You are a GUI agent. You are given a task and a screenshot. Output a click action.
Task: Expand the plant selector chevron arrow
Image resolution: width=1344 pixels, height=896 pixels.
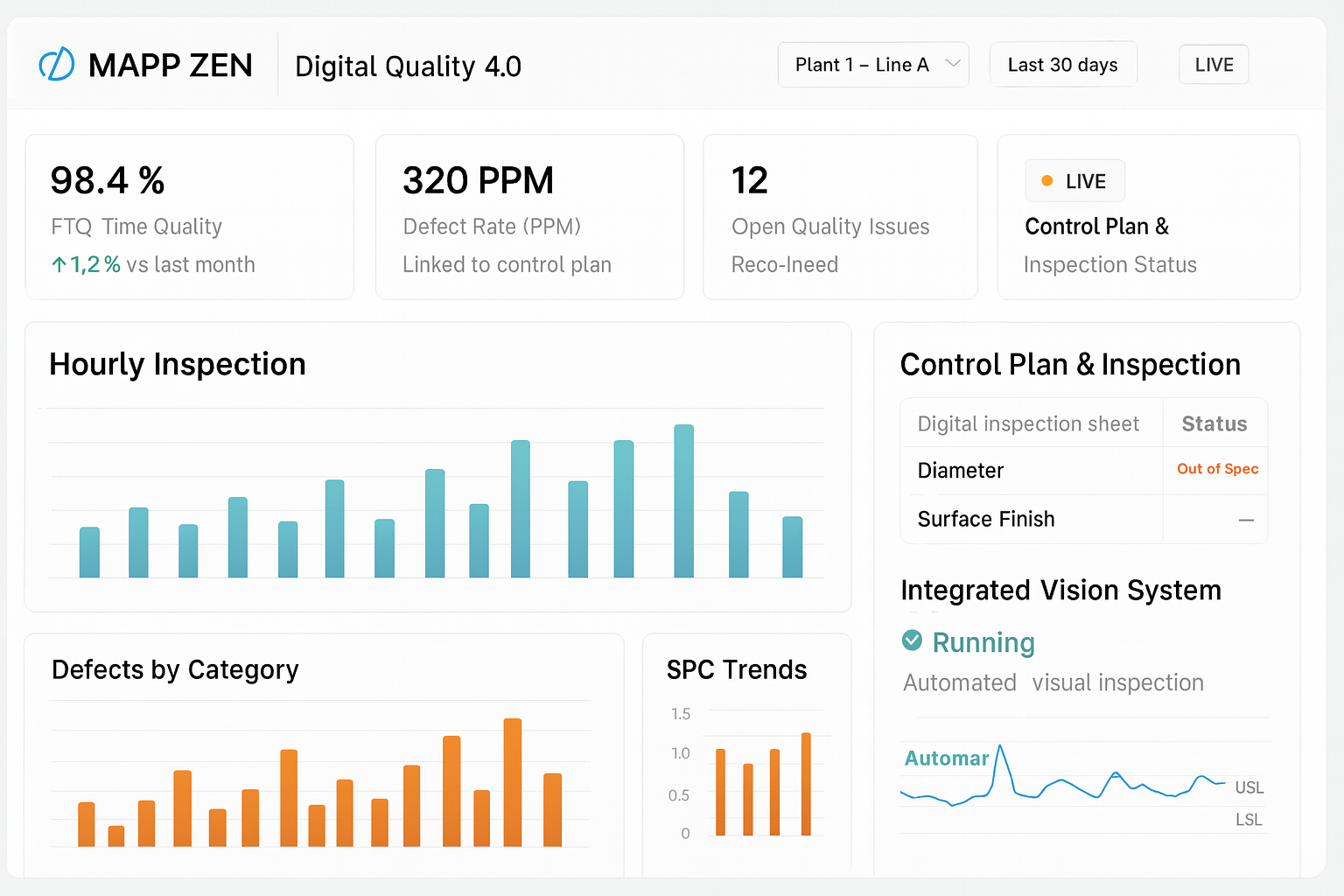click(x=953, y=64)
